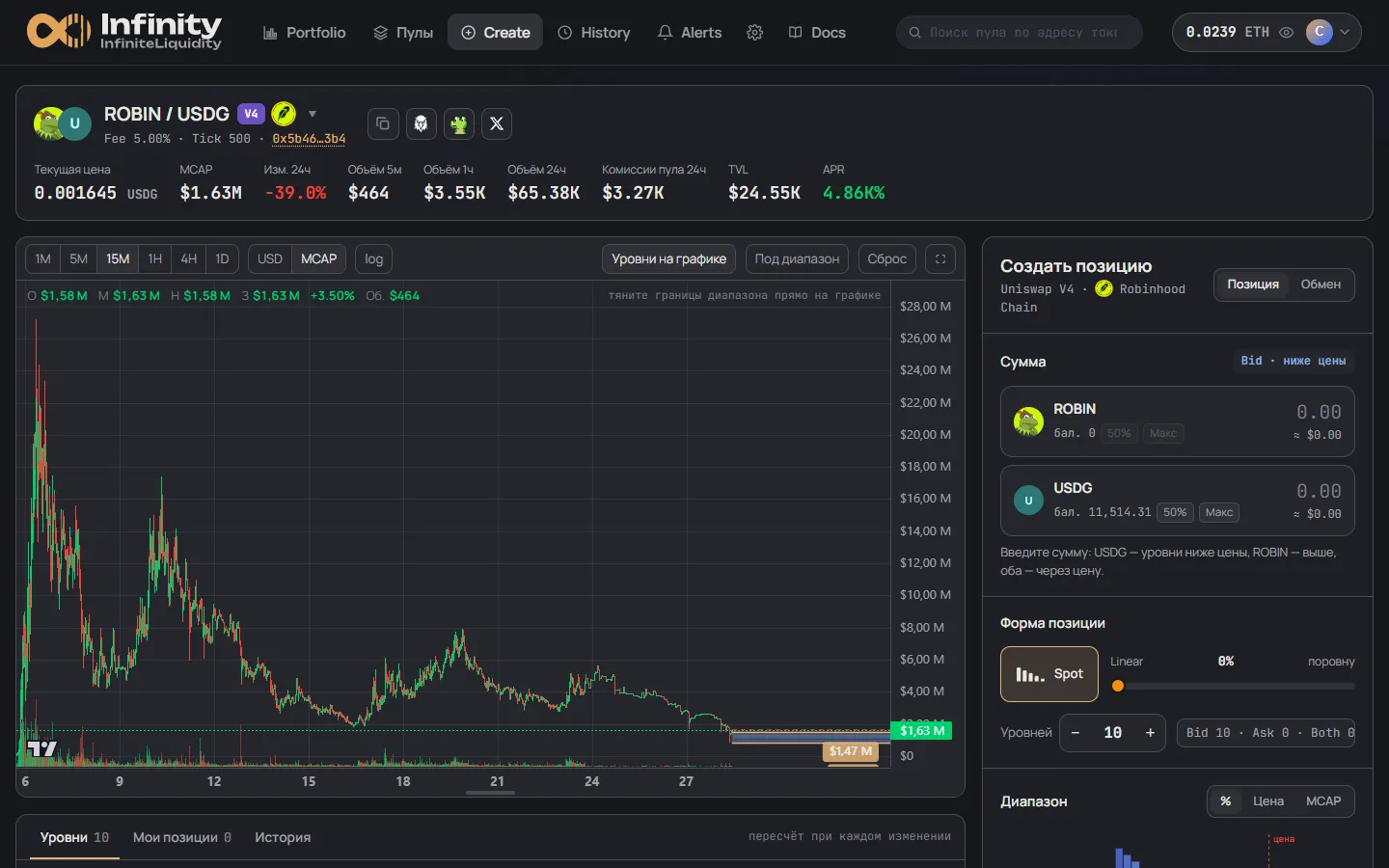Copy the pool address with the copy icon

383,123
